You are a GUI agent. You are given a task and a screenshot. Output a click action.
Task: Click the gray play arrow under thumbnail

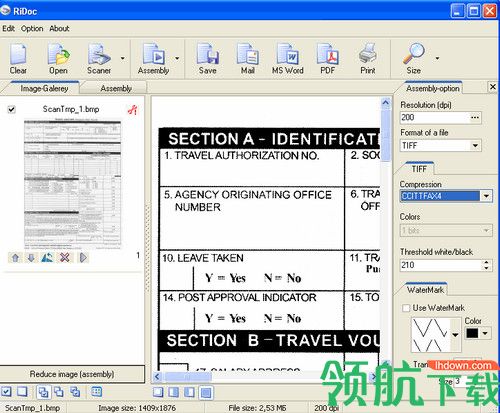(x=83, y=258)
